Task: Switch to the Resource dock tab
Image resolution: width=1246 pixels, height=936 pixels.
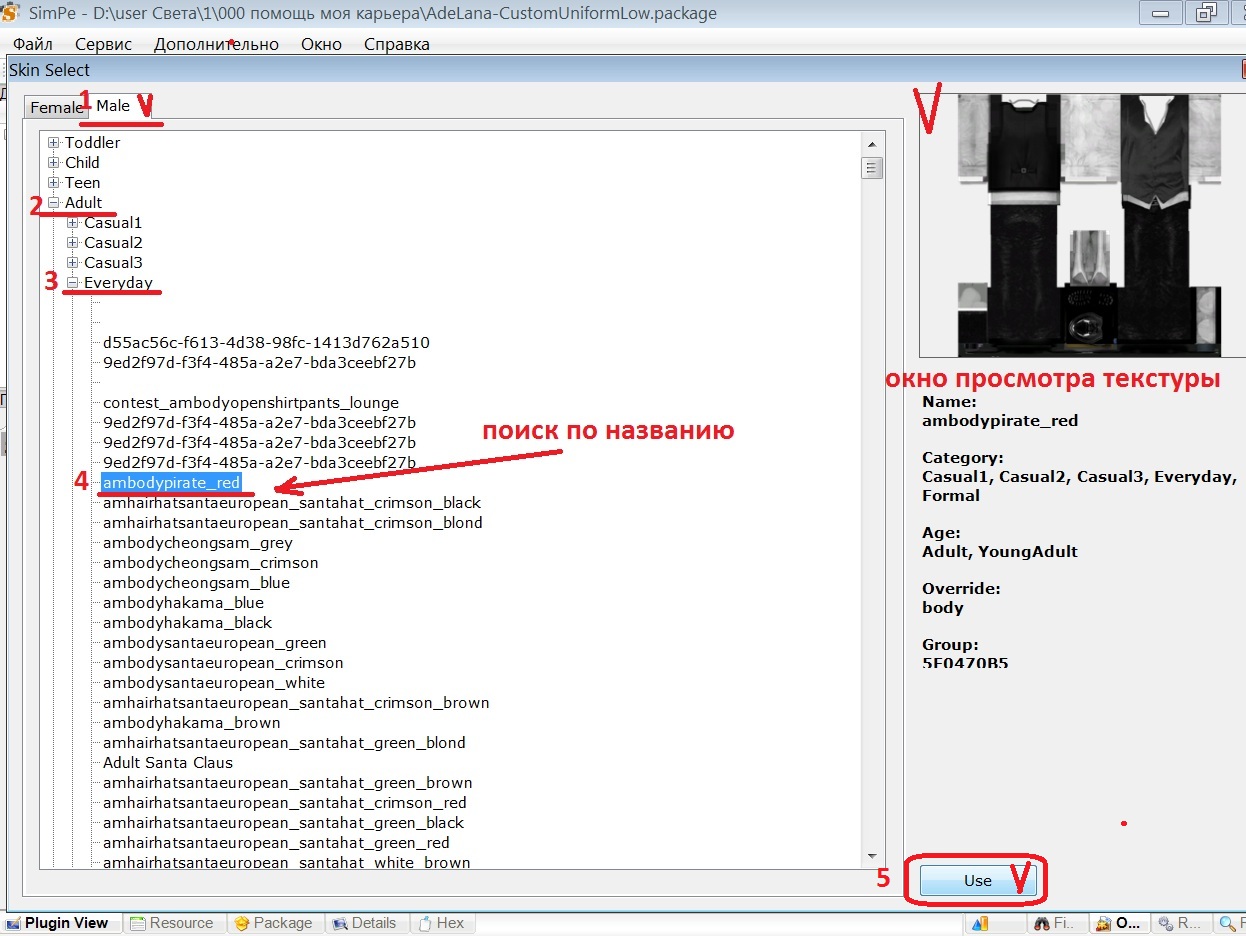Action: pyautogui.click(x=171, y=923)
